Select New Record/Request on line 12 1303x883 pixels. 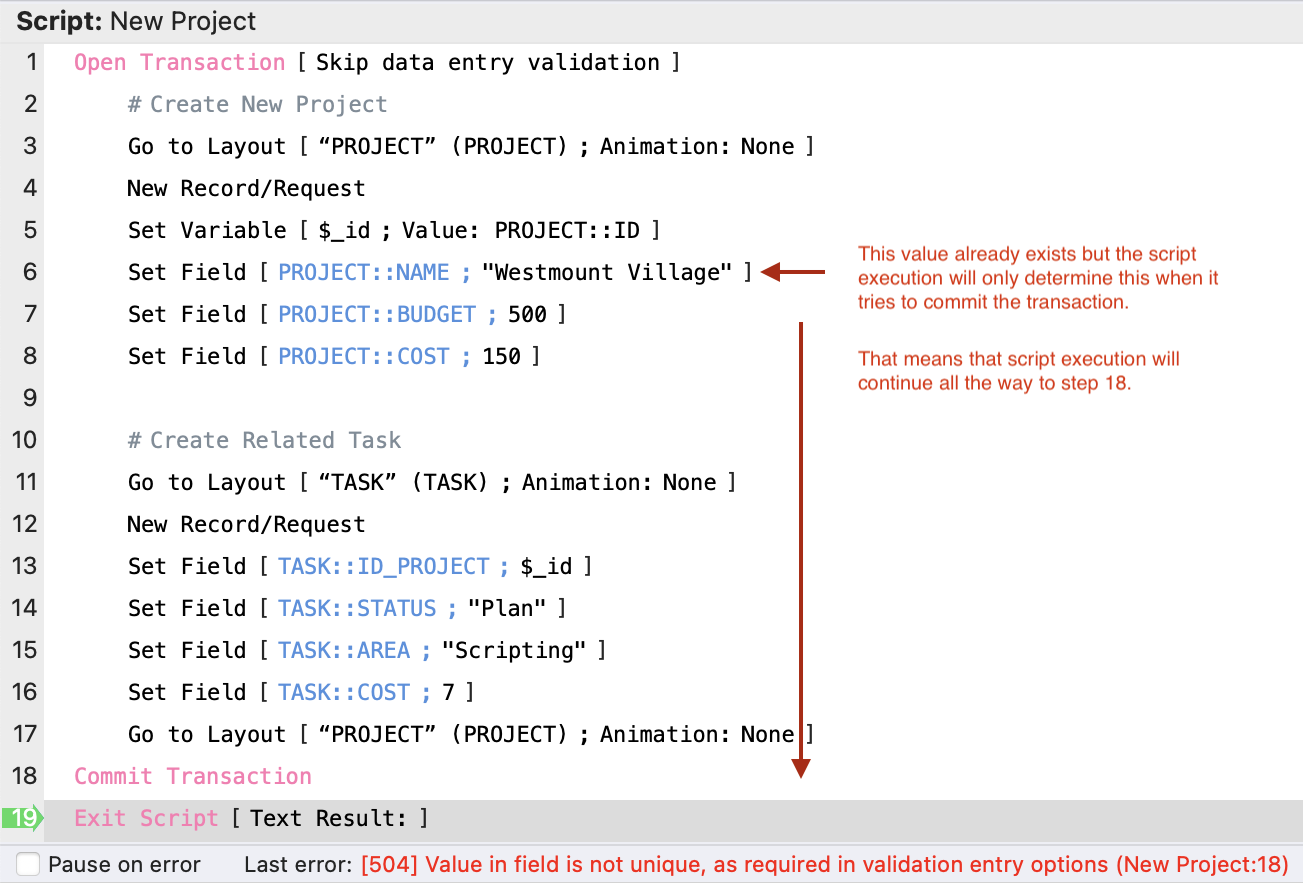(246, 524)
